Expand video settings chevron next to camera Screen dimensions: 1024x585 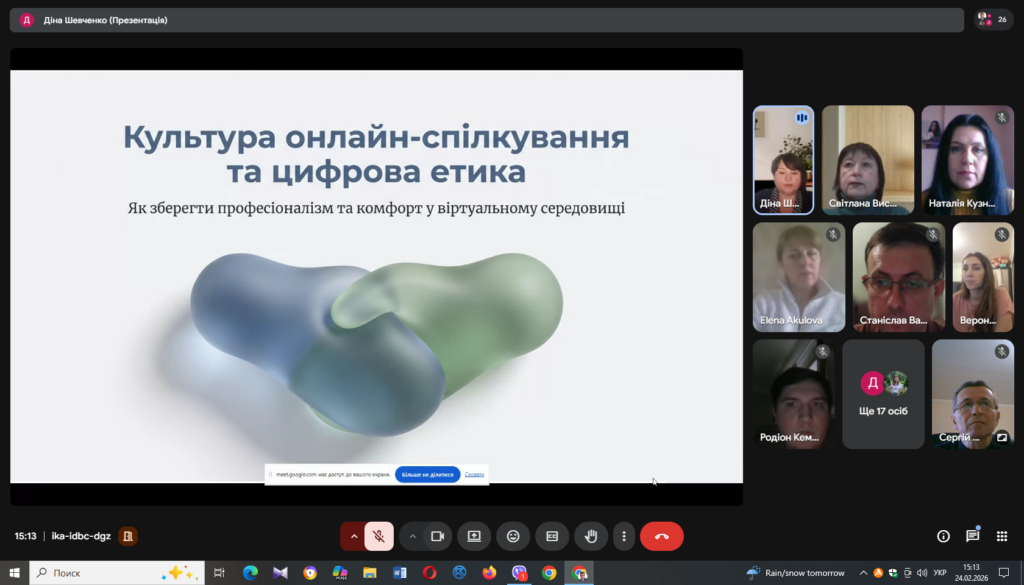(412, 536)
